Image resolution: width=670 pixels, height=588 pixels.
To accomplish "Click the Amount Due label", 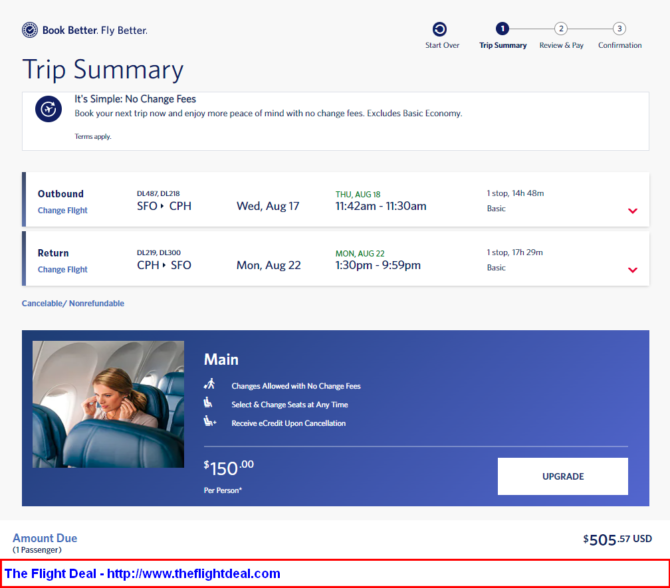I will coord(45,538).
